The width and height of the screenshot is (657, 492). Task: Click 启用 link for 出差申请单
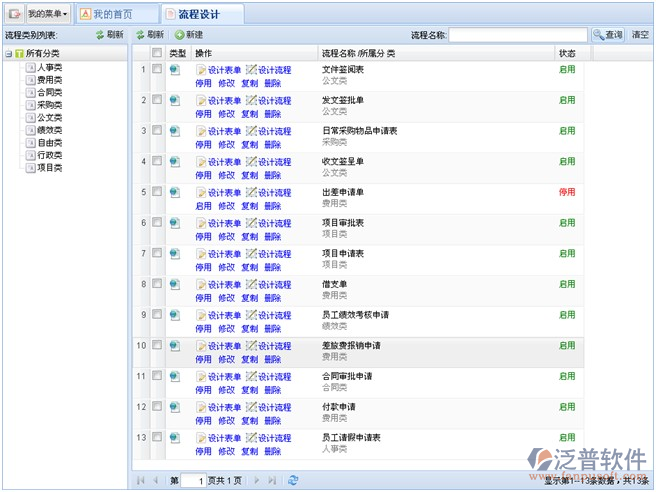[203, 206]
